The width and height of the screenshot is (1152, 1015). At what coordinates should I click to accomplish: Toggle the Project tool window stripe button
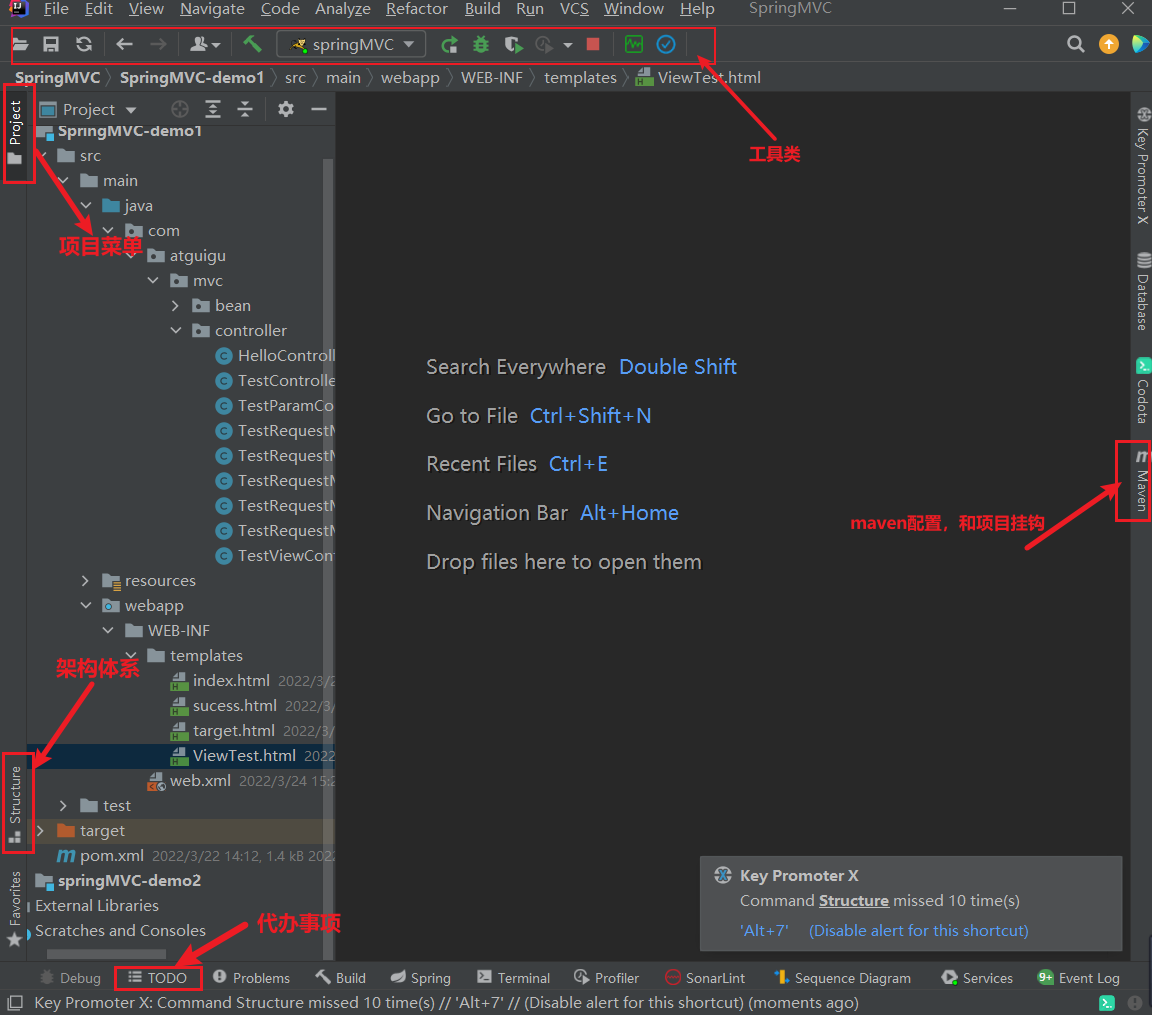coord(15,132)
